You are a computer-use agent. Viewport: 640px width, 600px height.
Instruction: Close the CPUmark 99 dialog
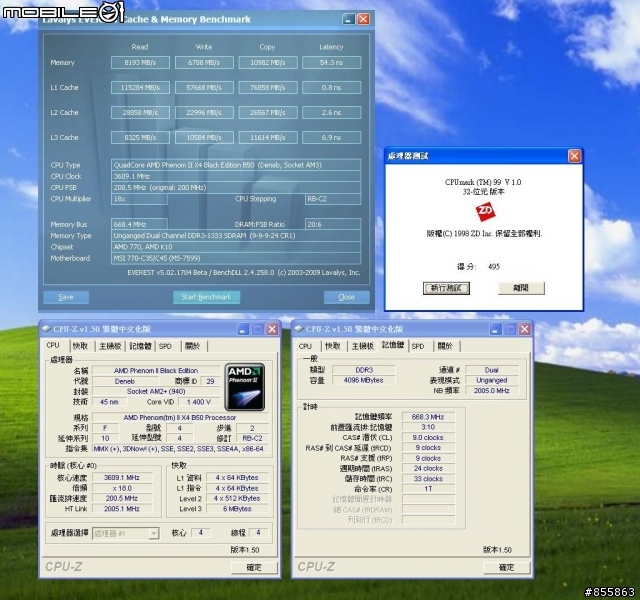[574, 156]
